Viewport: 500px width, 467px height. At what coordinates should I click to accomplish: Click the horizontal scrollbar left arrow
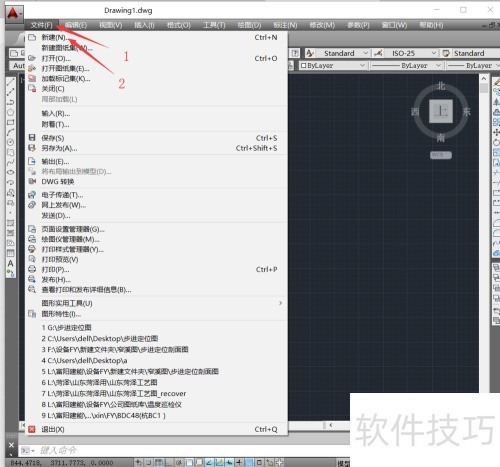tap(331, 425)
